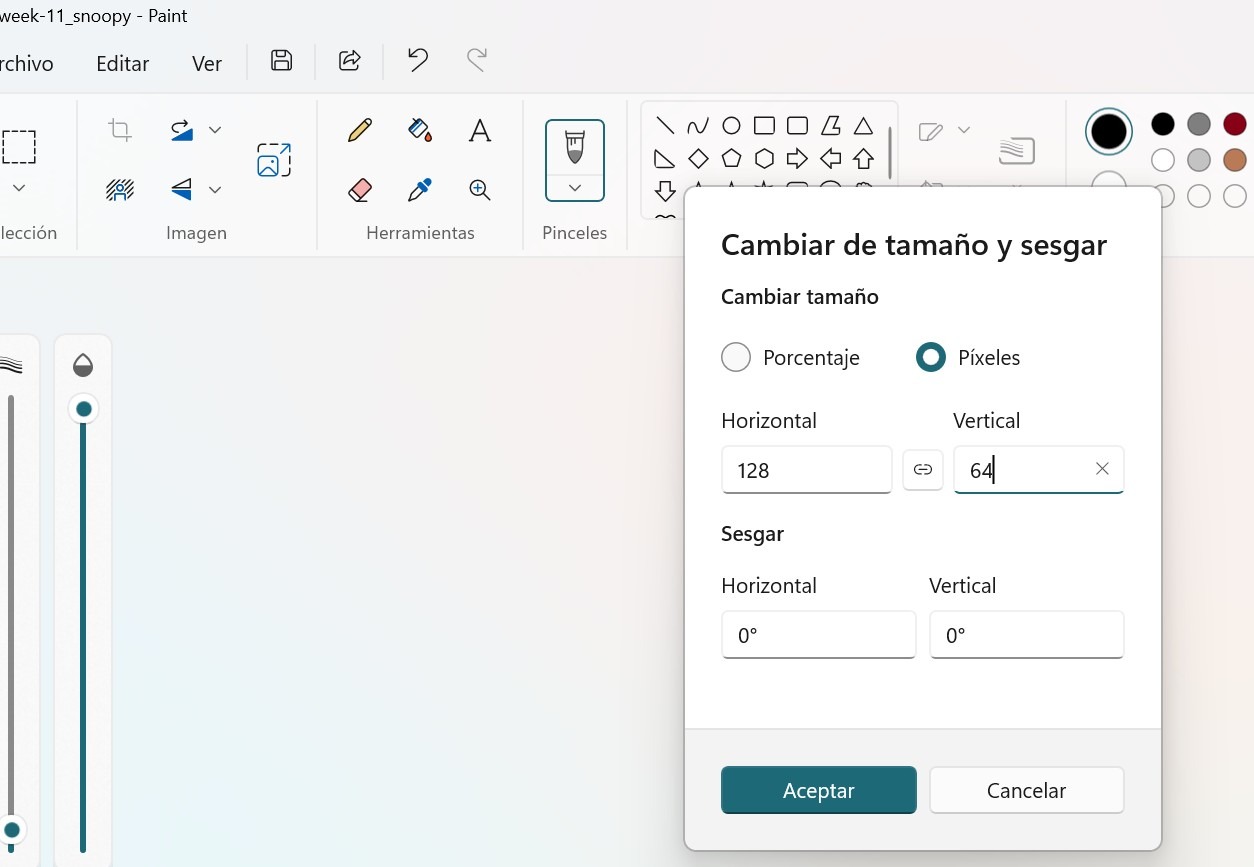Screen dimensions: 1254x867
Task: Expand the rotate options dropdown
Action: (215, 130)
